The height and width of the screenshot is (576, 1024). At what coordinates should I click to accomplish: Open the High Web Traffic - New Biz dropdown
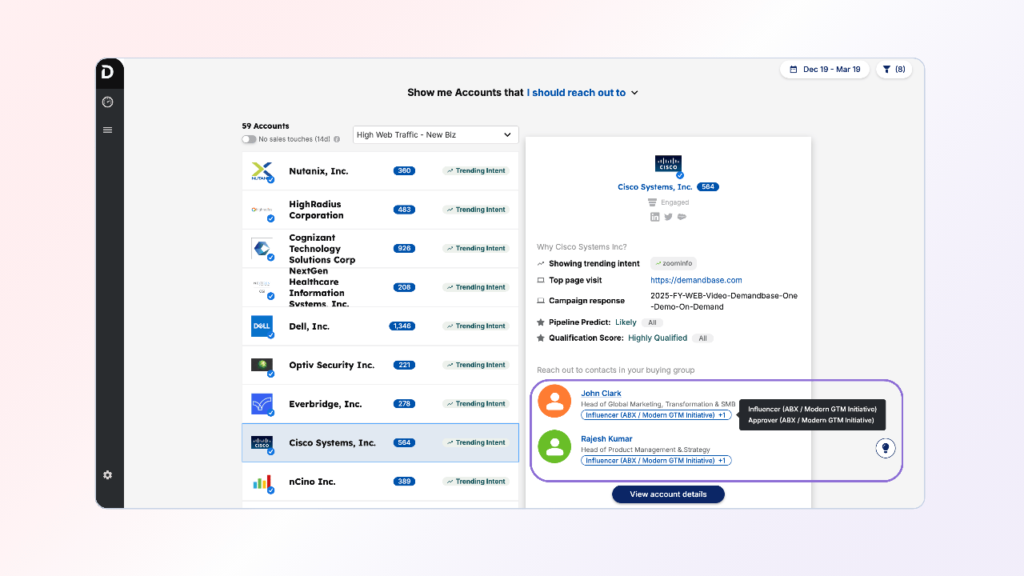tap(435, 135)
